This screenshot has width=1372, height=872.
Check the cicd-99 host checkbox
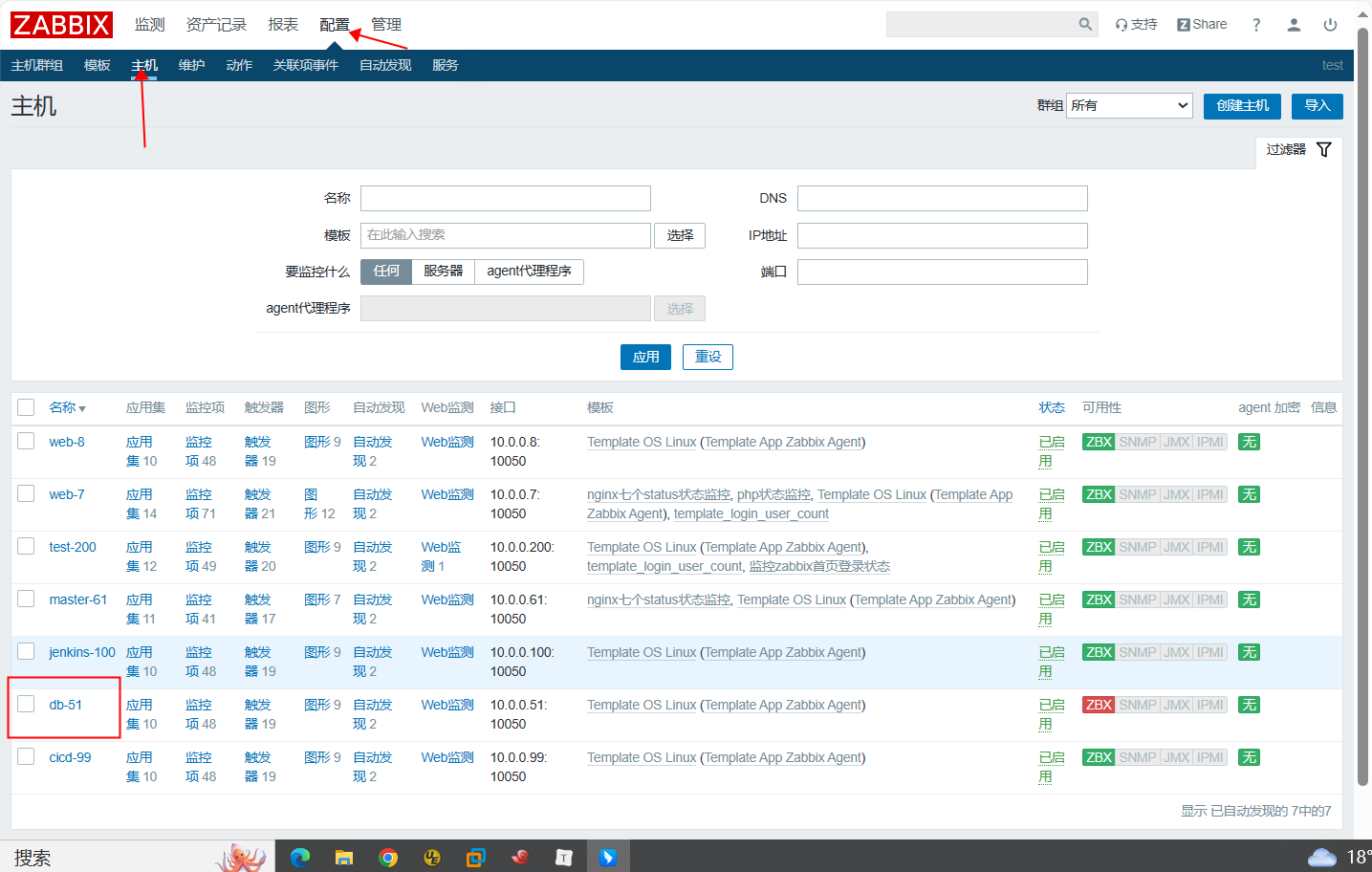point(26,756)
